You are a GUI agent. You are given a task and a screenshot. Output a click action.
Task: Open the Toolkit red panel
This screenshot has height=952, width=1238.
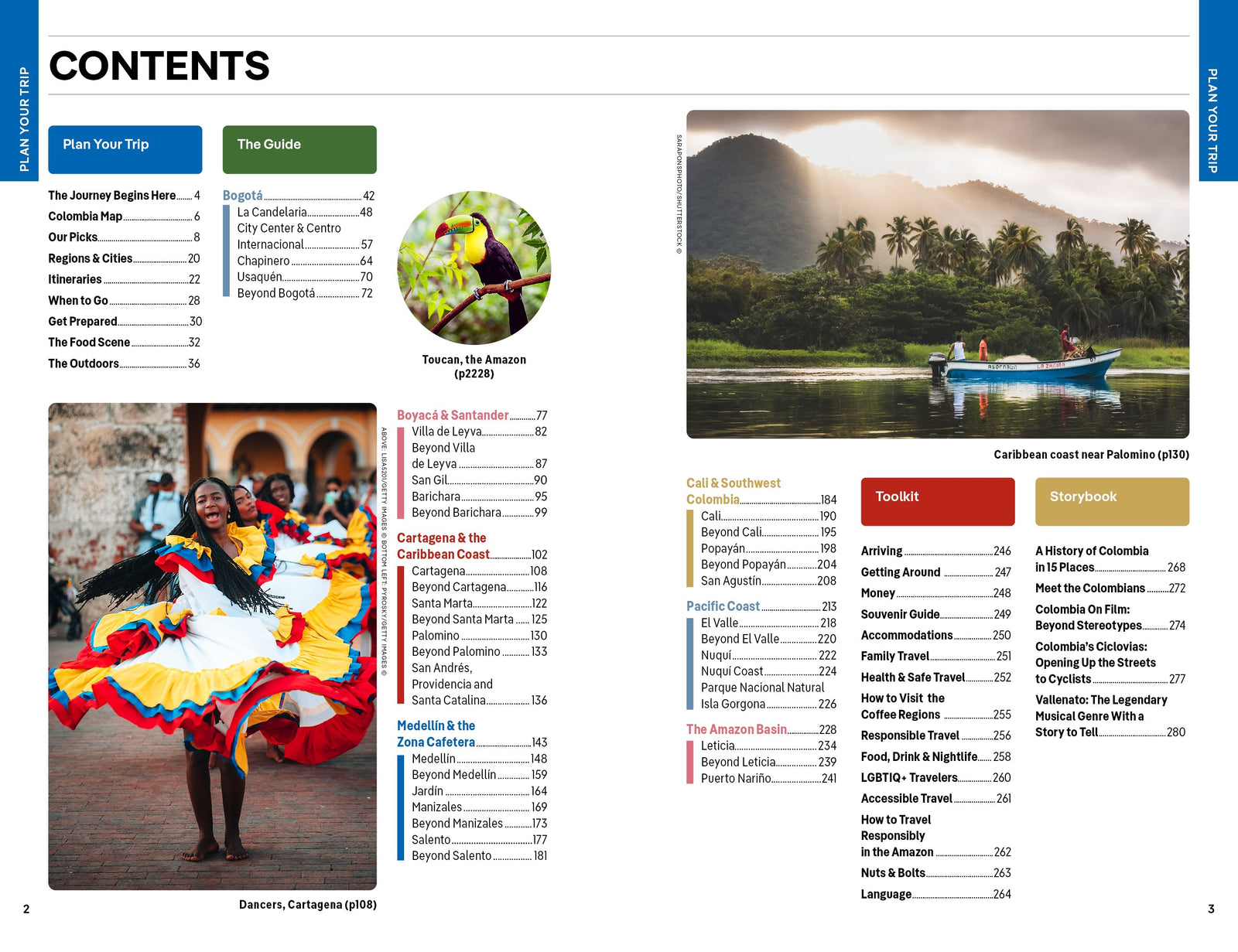click(937, 501)
